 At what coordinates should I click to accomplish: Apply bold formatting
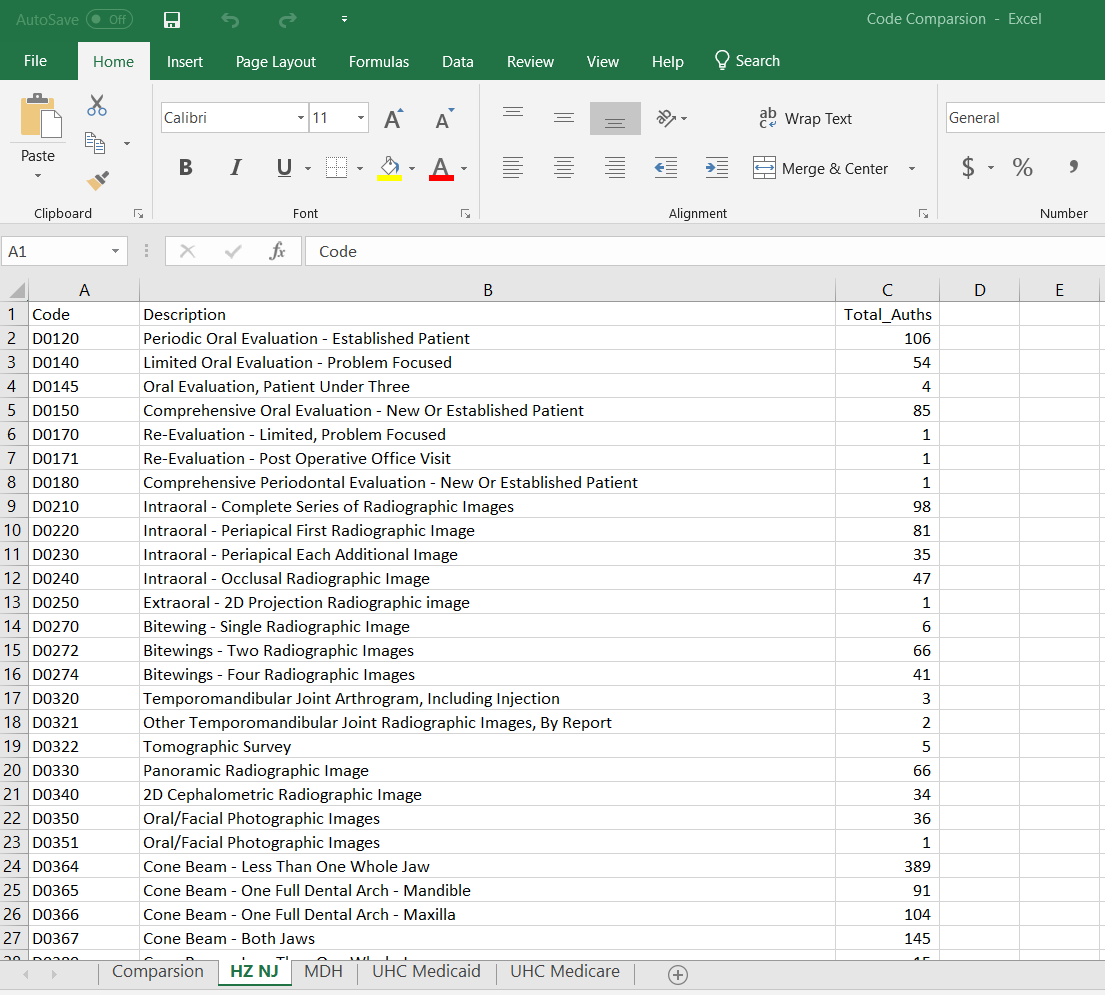185,167
